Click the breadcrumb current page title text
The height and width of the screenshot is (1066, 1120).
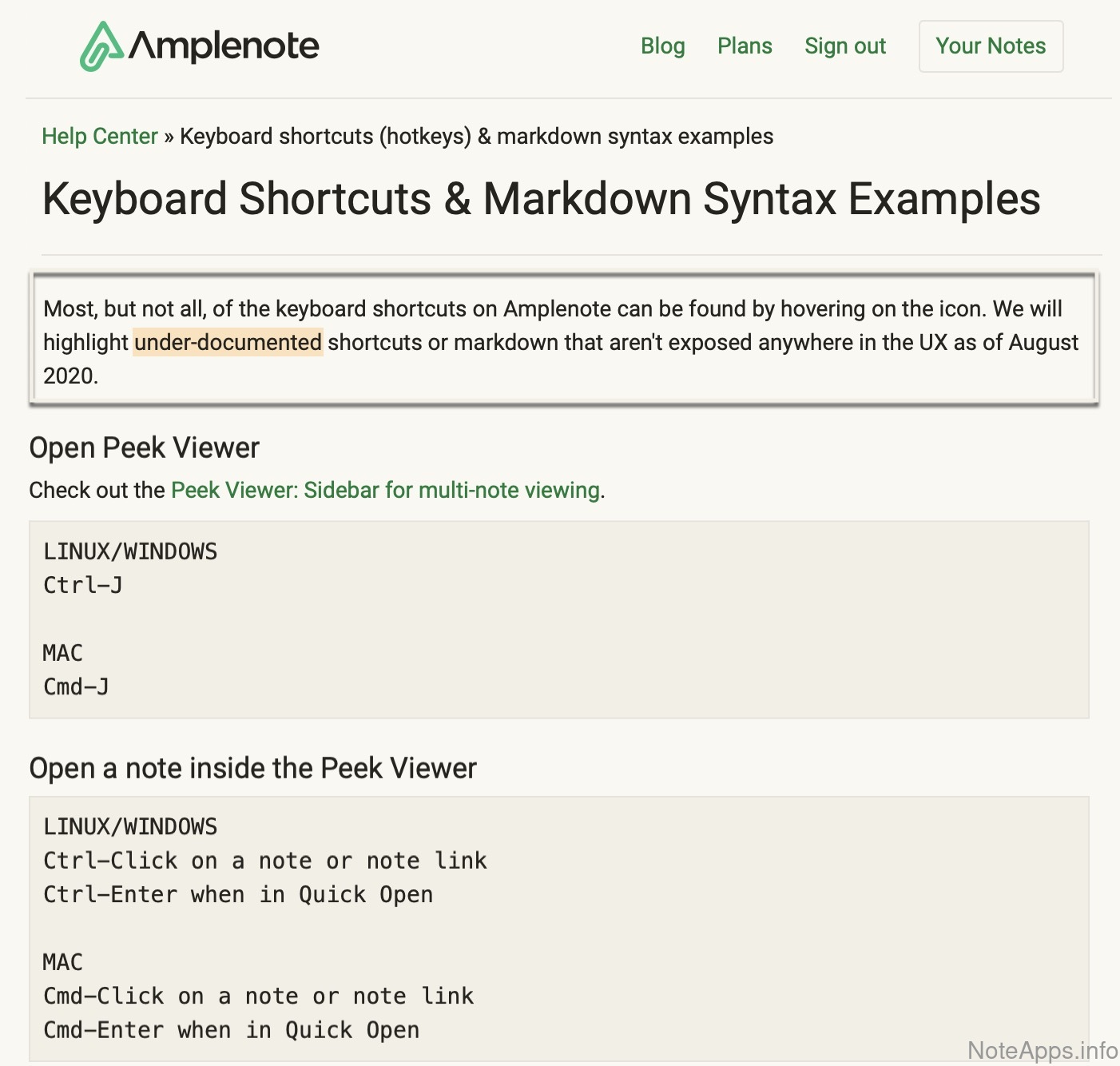476,137
